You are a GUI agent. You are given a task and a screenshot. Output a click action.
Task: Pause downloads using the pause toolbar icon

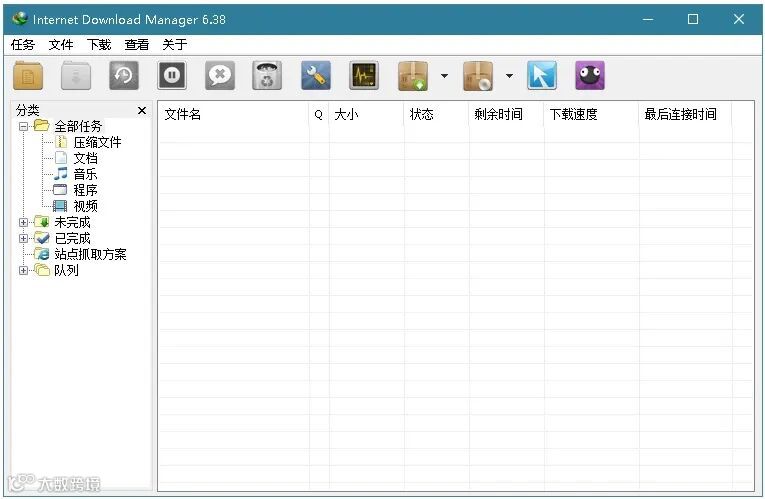(172, 76)
